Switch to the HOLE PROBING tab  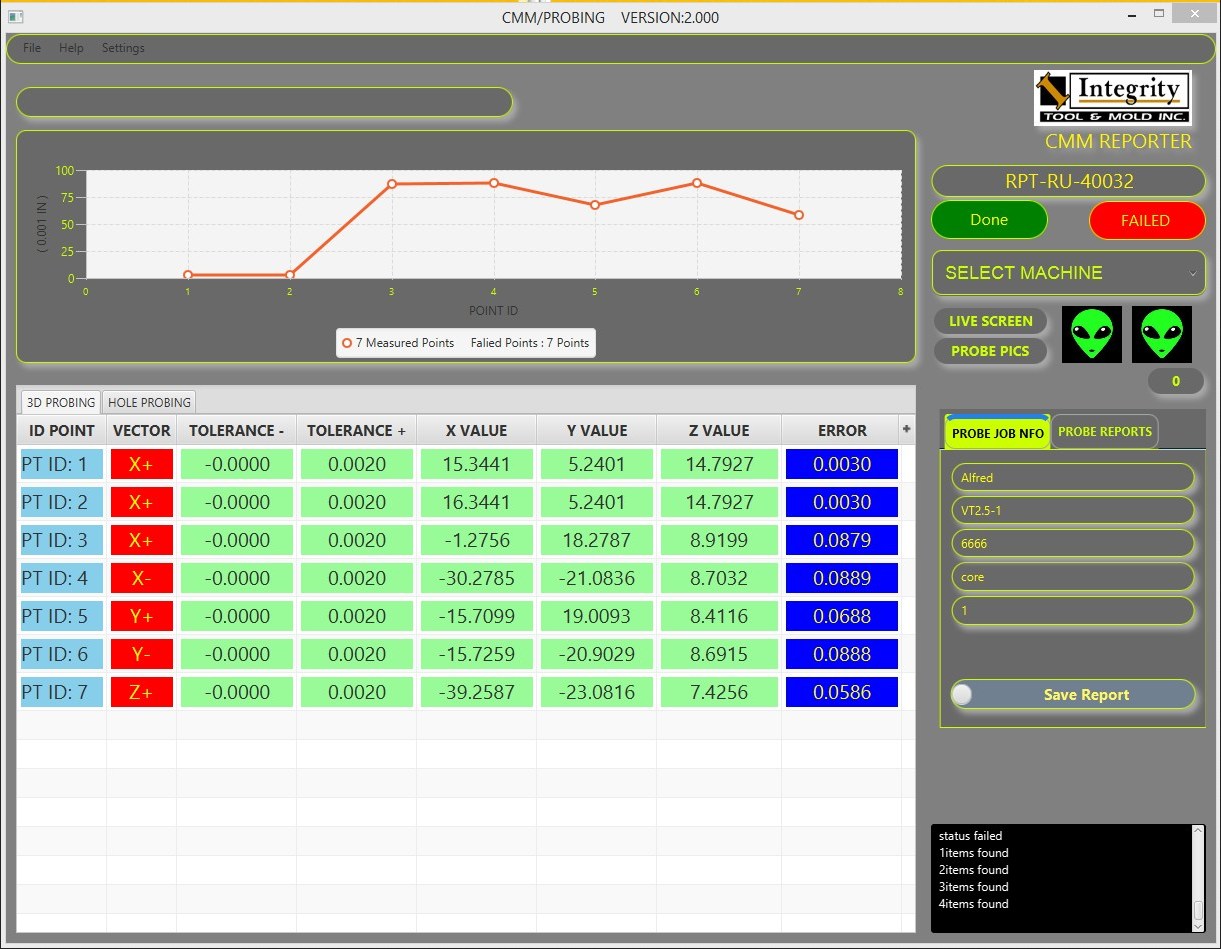pyautogui.click(x=149, y=402)
